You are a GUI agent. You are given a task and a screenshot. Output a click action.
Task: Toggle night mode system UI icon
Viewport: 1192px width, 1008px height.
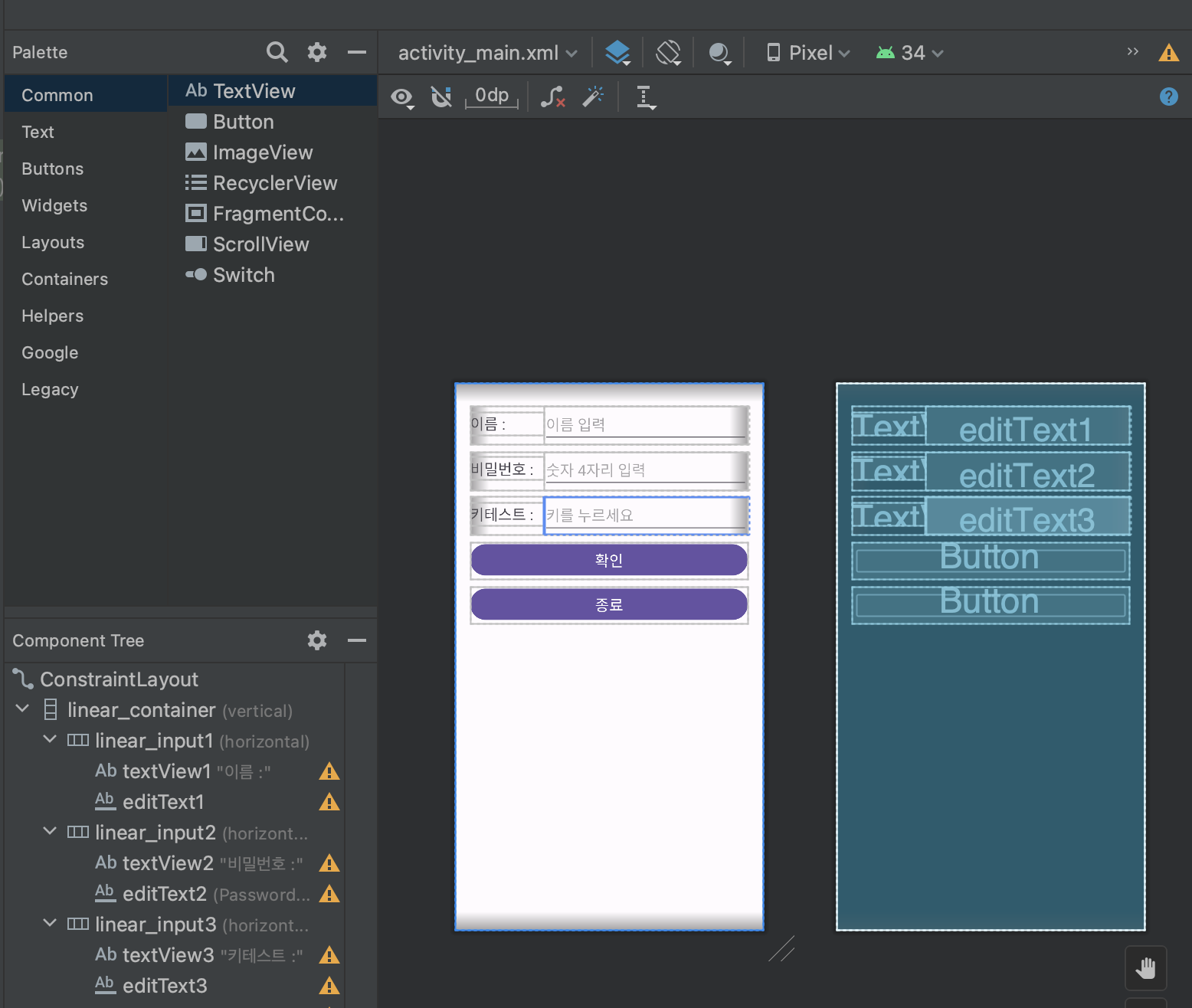pos(719,53)
